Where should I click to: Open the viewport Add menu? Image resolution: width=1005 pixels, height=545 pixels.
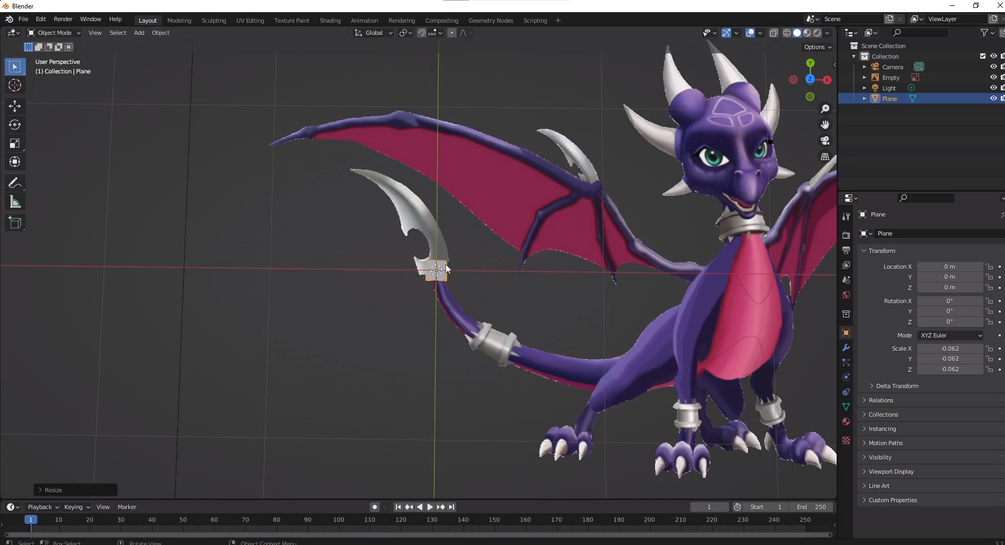[139, 33]
